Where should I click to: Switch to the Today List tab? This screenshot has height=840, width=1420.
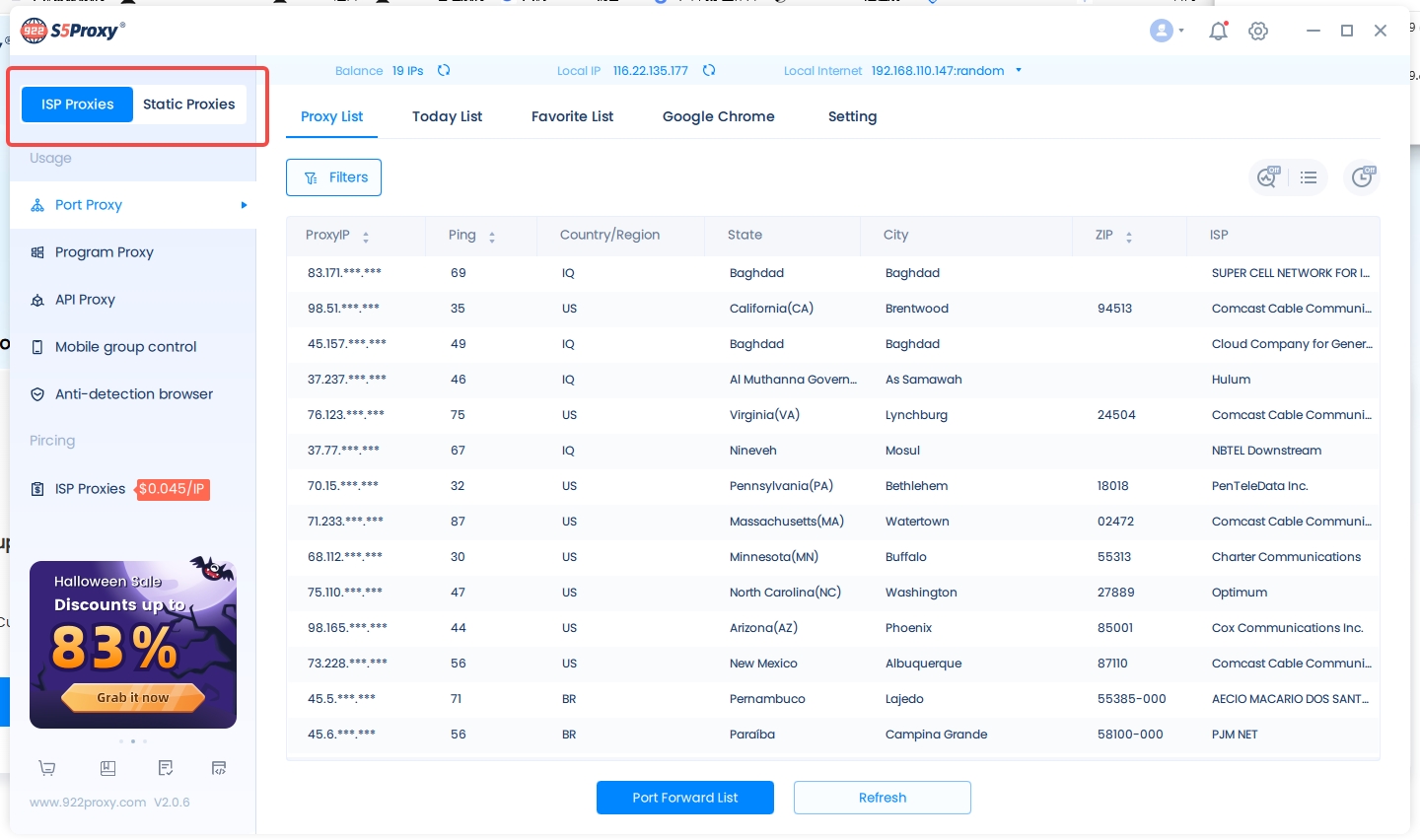pos(447,116)
